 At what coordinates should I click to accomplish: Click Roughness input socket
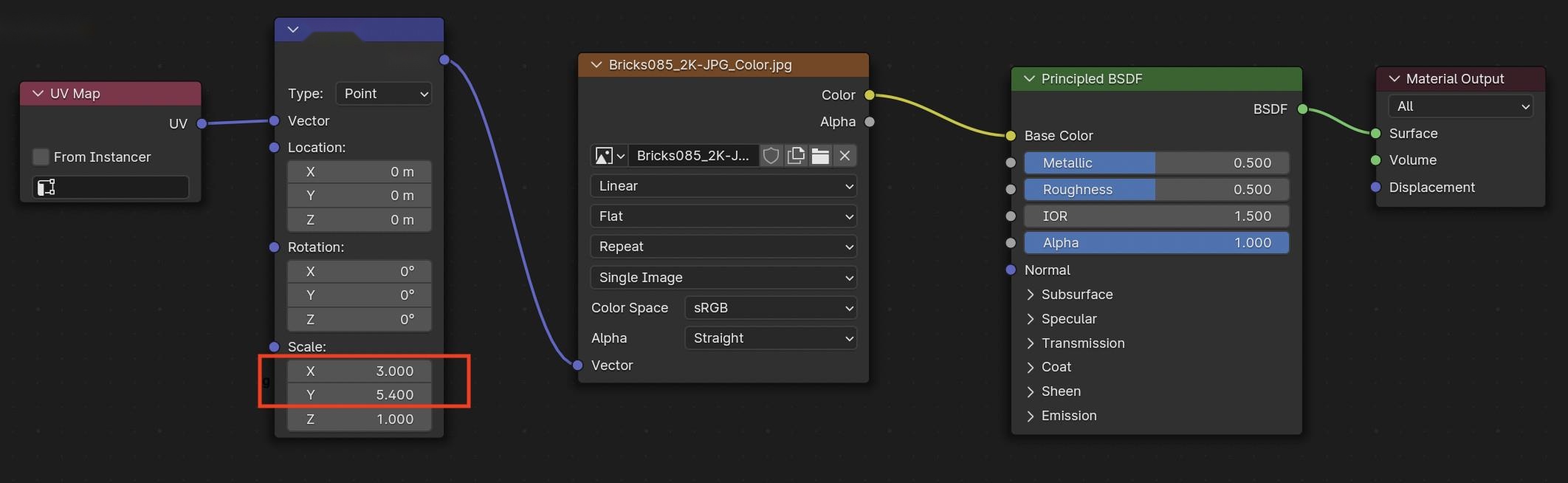(1011, 189)
